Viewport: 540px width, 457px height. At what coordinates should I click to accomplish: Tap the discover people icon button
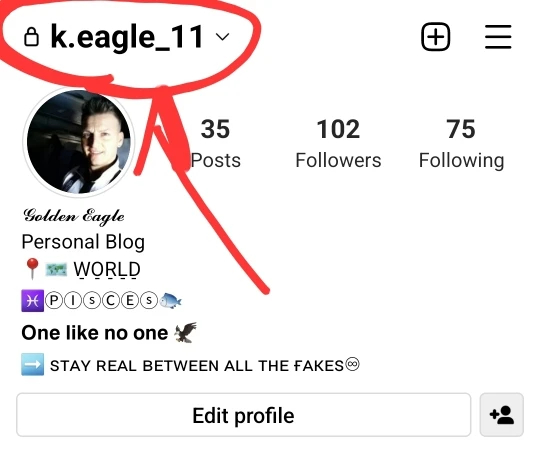(x=502, y=415)
